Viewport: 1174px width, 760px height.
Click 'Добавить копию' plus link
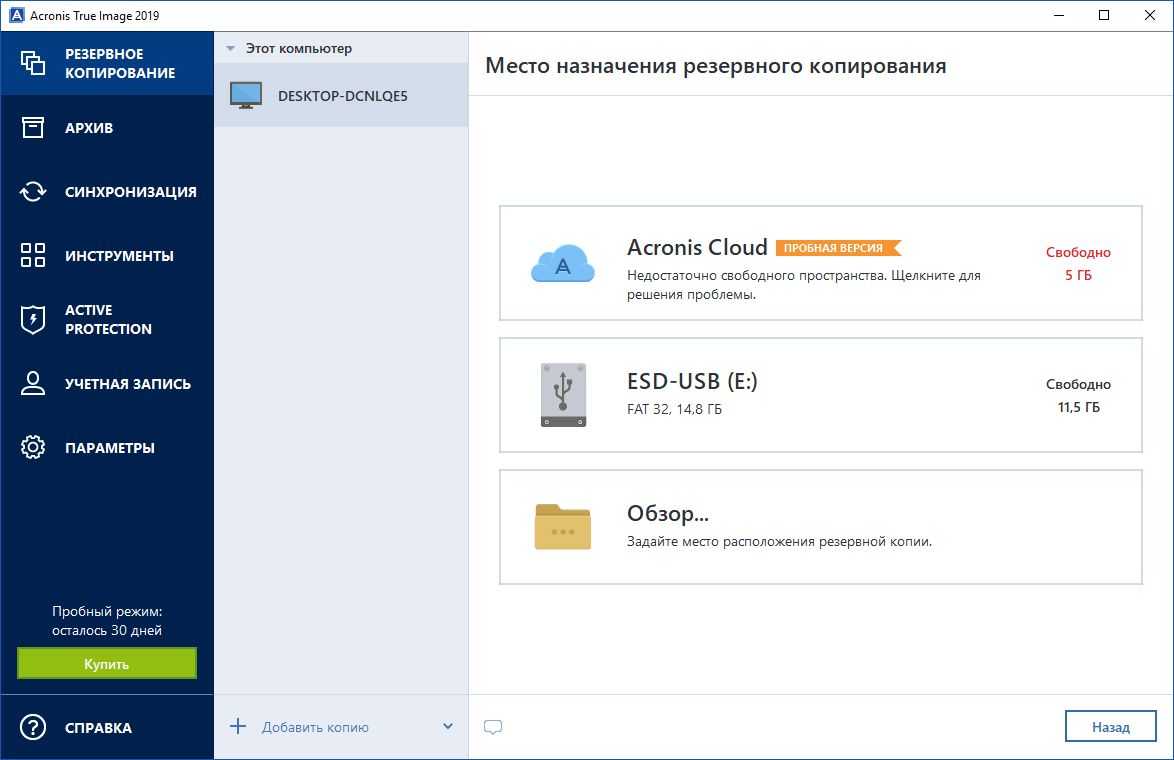click(300, 727)
